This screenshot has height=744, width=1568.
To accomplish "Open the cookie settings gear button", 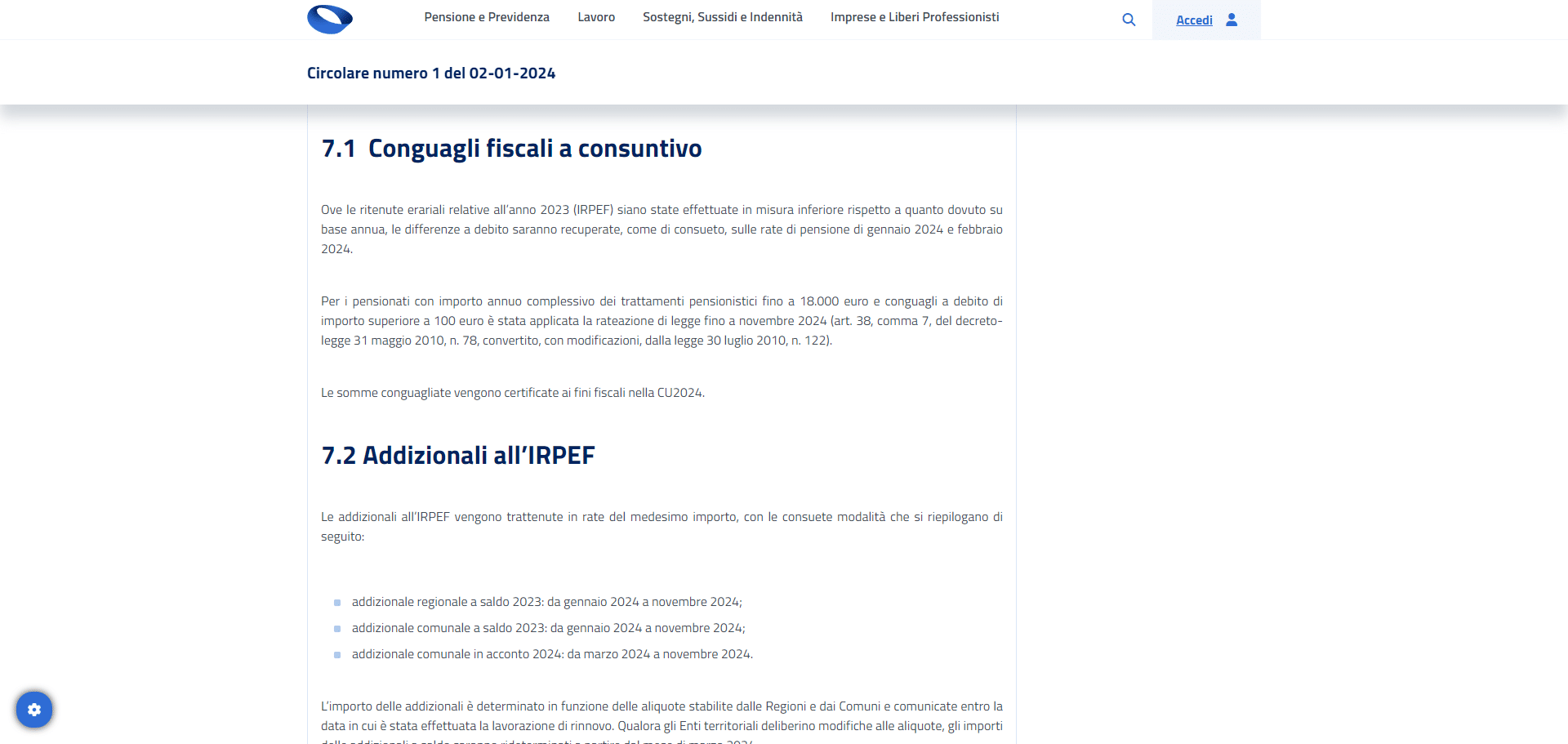I will [34, 710].
